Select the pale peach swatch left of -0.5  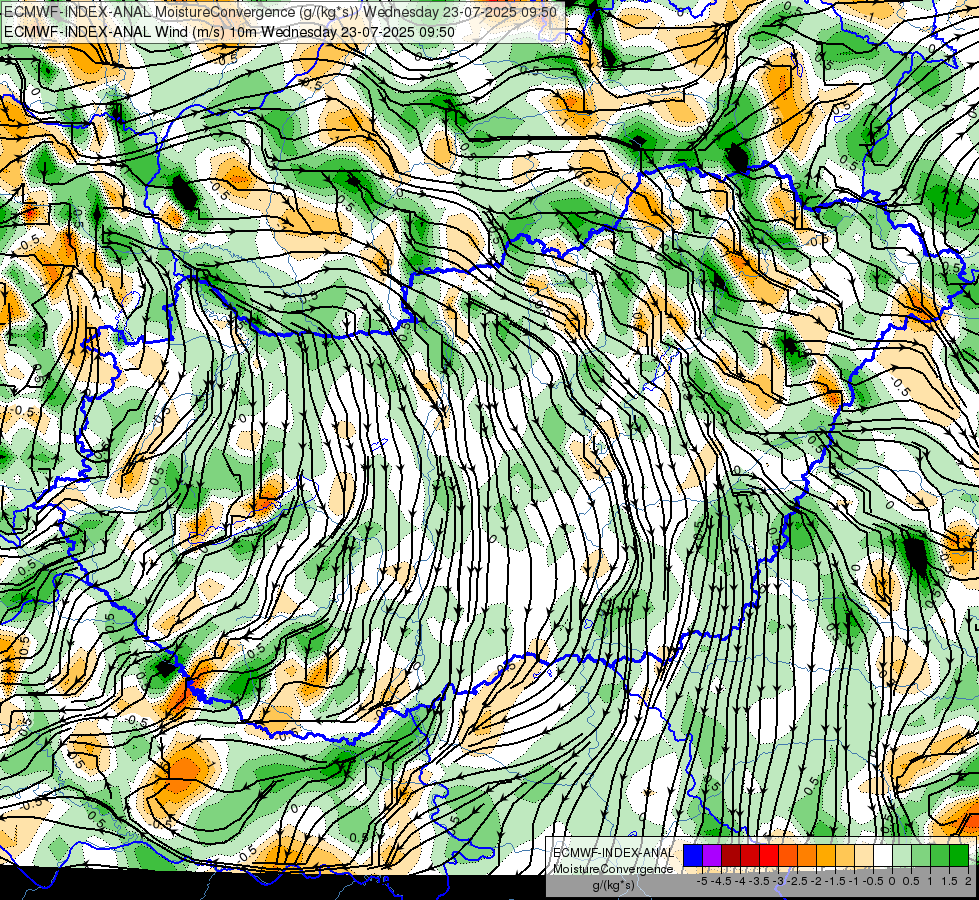(864, 855)
